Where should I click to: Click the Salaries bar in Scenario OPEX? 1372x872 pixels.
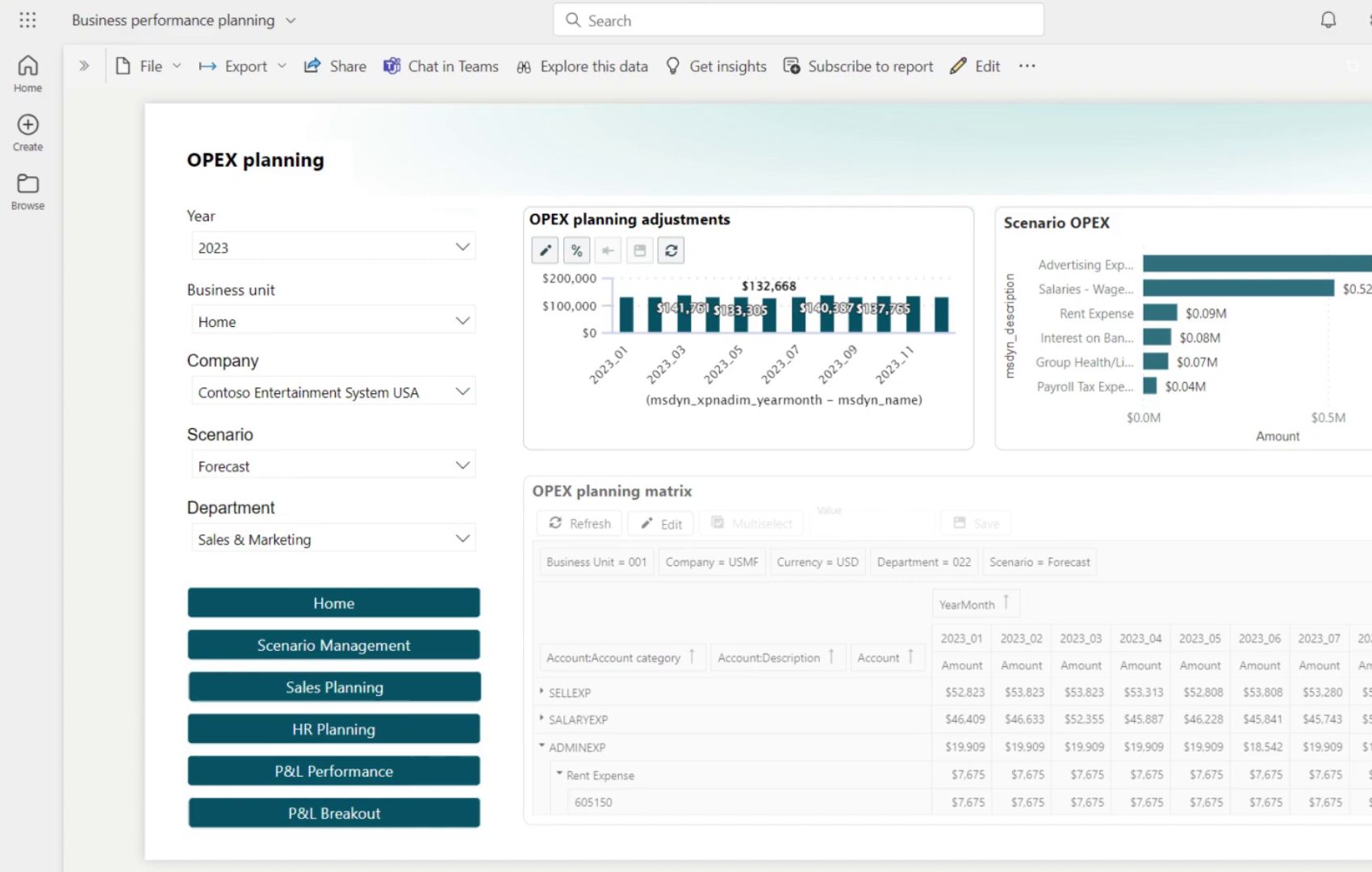point(1238,288)
